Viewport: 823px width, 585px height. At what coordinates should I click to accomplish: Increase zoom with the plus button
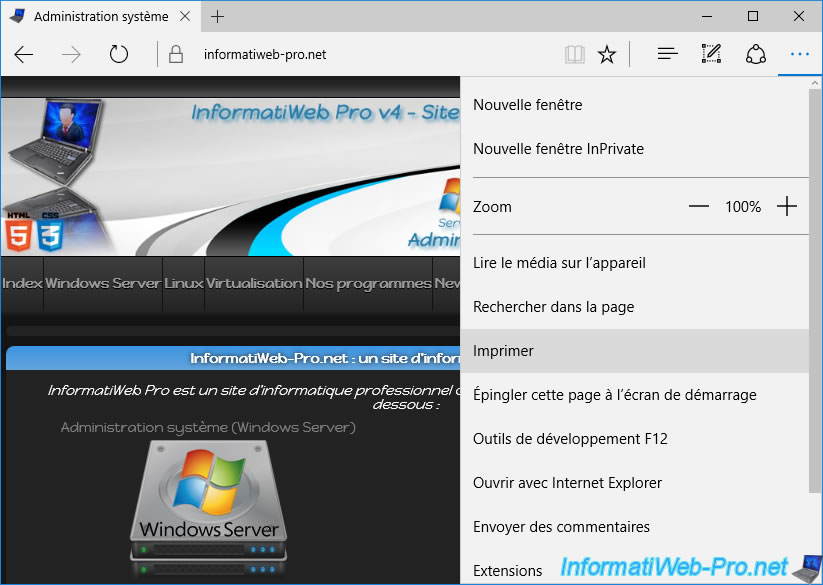tap(787, 207)
